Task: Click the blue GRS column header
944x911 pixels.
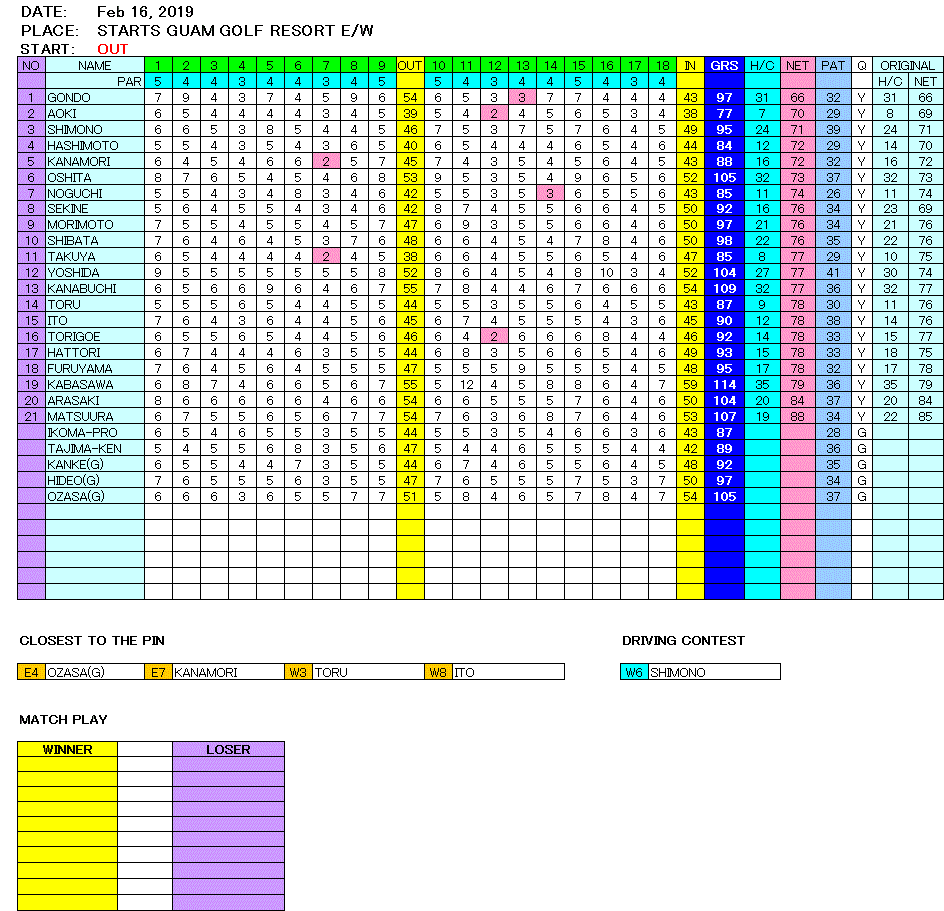Action: click(724, 65)
